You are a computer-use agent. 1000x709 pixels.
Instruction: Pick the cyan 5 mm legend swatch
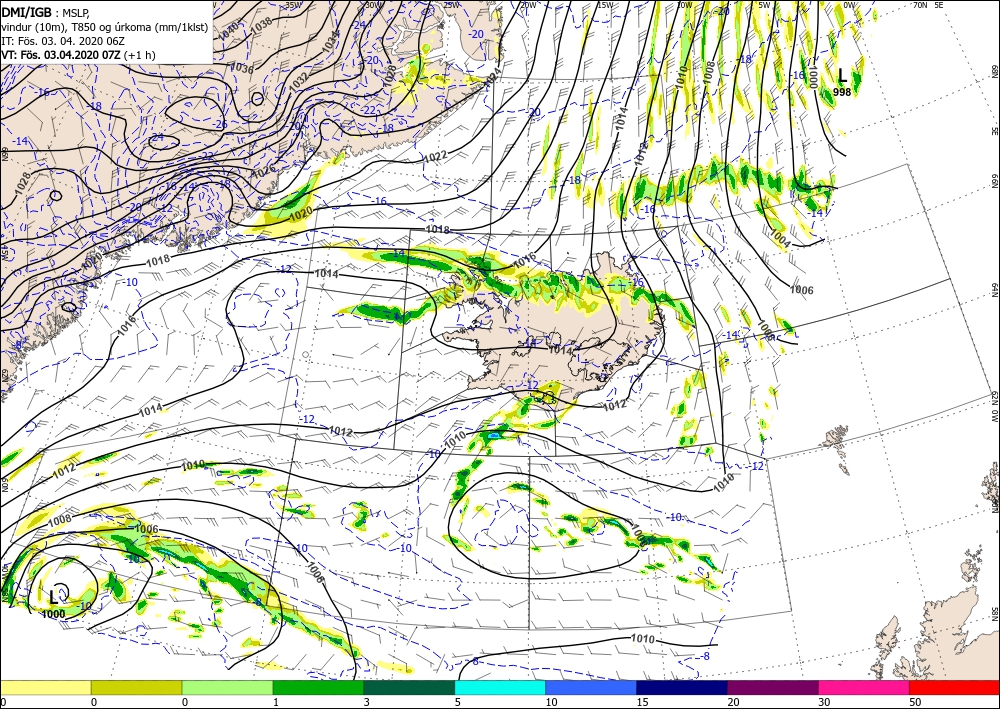500,687
